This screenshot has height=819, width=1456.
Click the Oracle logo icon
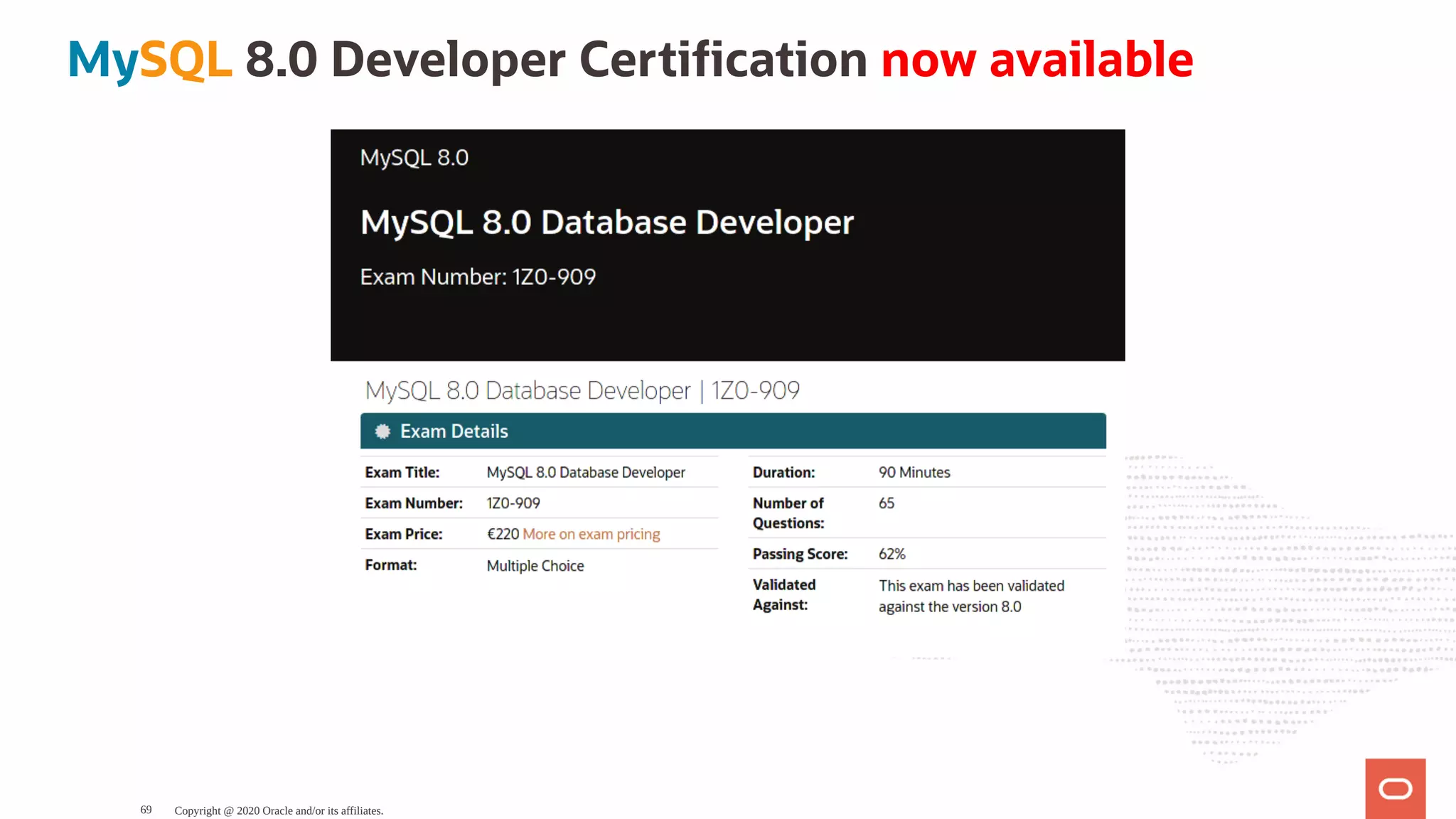pos(1395,788)
